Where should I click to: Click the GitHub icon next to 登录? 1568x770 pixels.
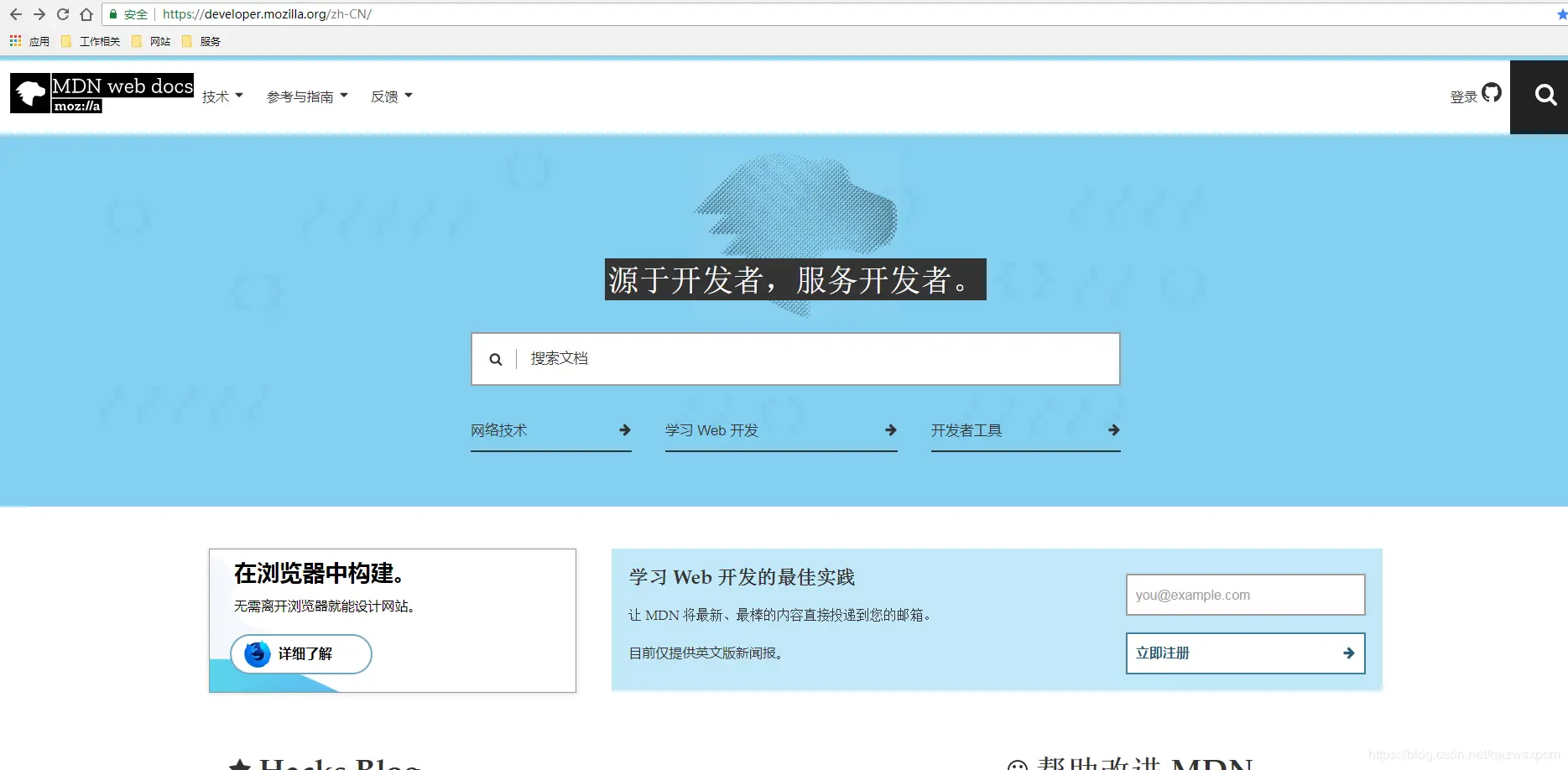(x=1491, y=94)
